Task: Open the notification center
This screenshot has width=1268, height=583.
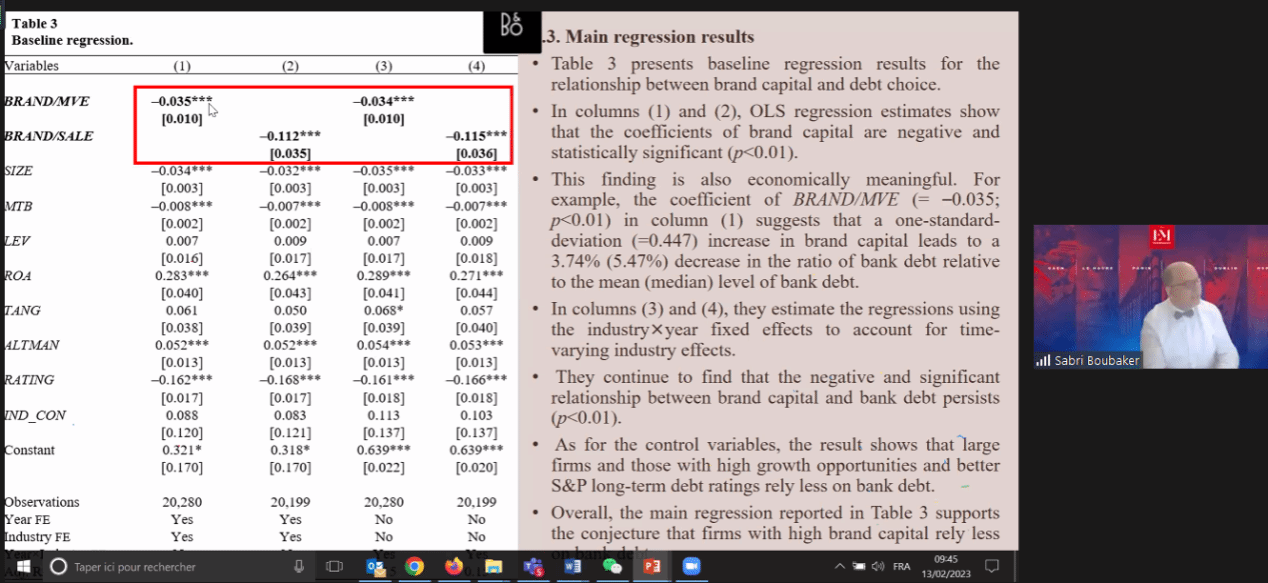Action: [993, 567]
